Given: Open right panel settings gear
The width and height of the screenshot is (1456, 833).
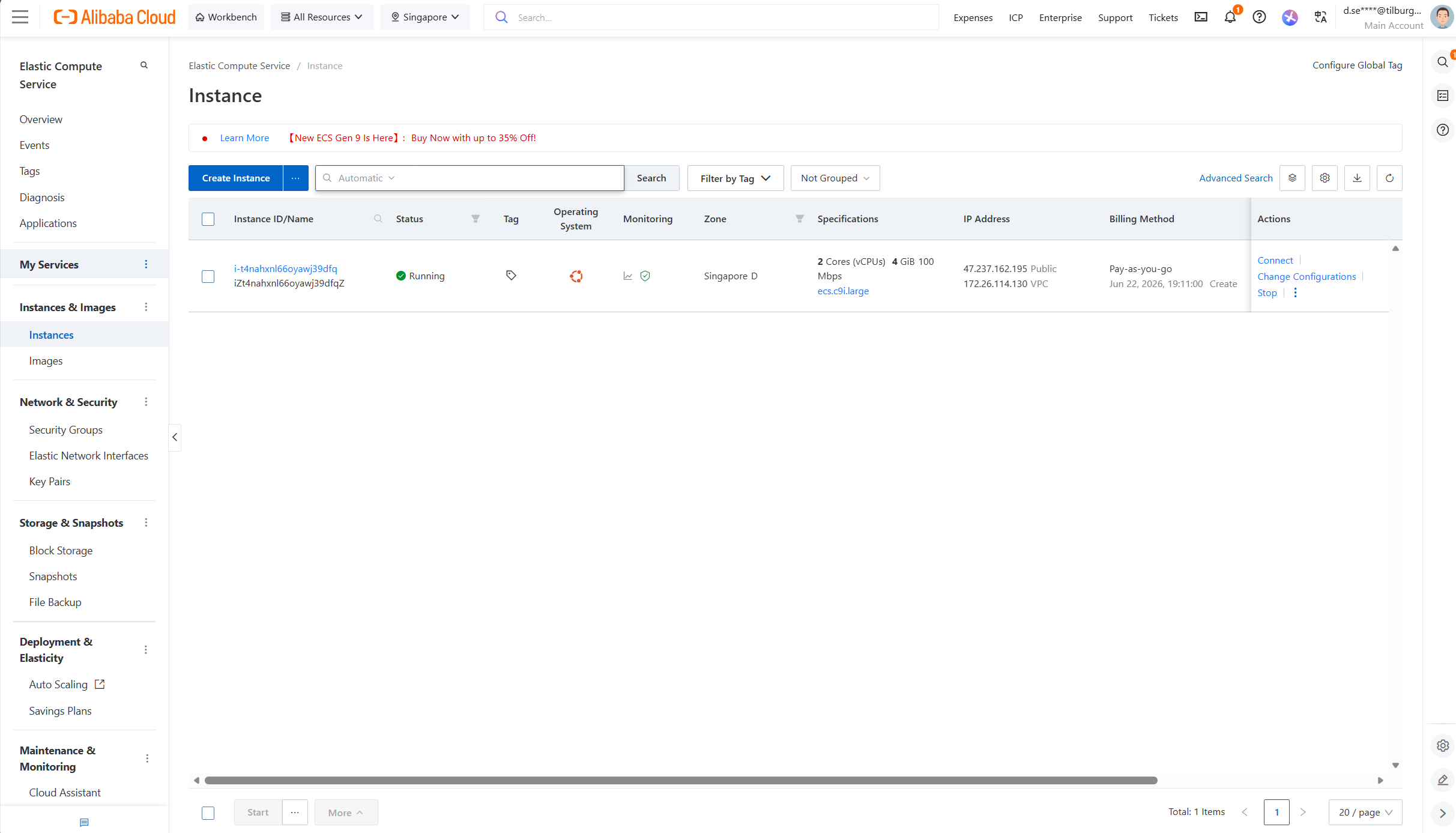Looking at the screenshot, I should (x=1443, y=745).
